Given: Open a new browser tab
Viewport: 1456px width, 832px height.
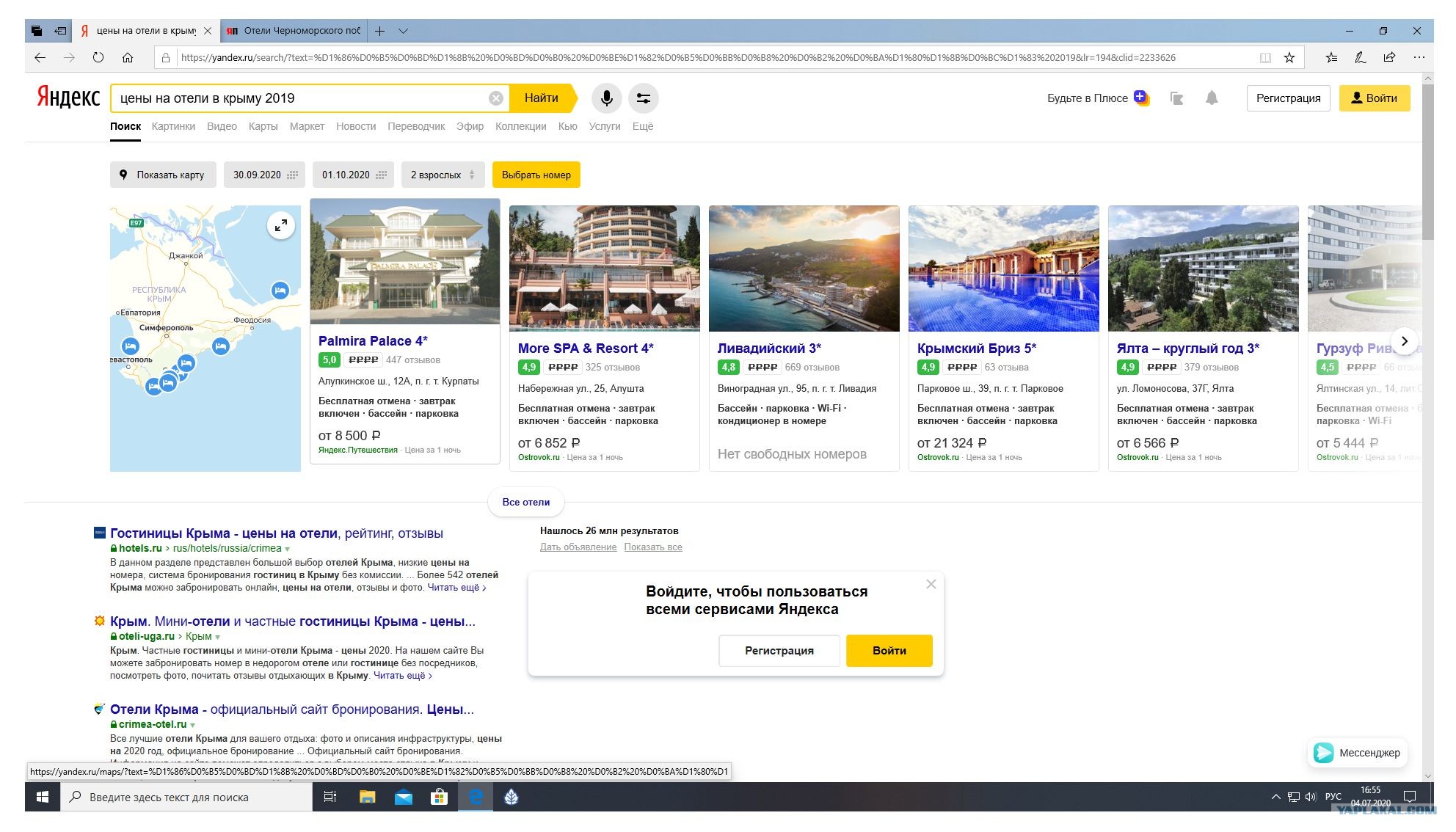Looking at the screenshot, I should pos(379,31).
